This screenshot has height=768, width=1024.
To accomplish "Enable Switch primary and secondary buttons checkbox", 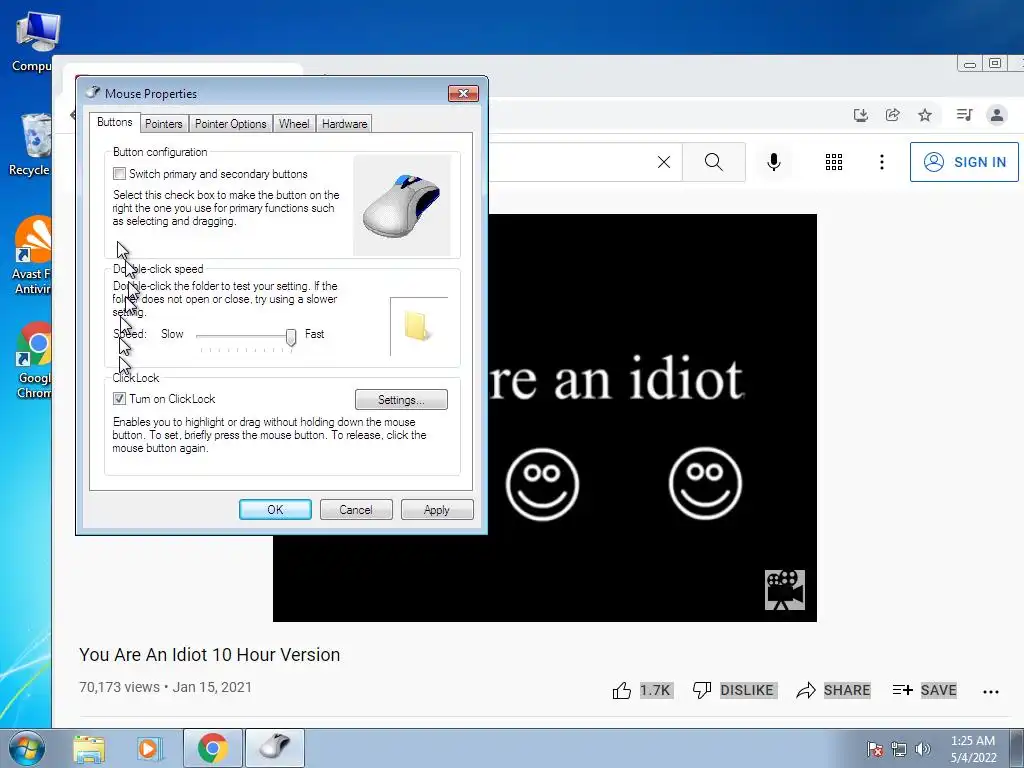I will pyautogui.click(x=120, y=174).
